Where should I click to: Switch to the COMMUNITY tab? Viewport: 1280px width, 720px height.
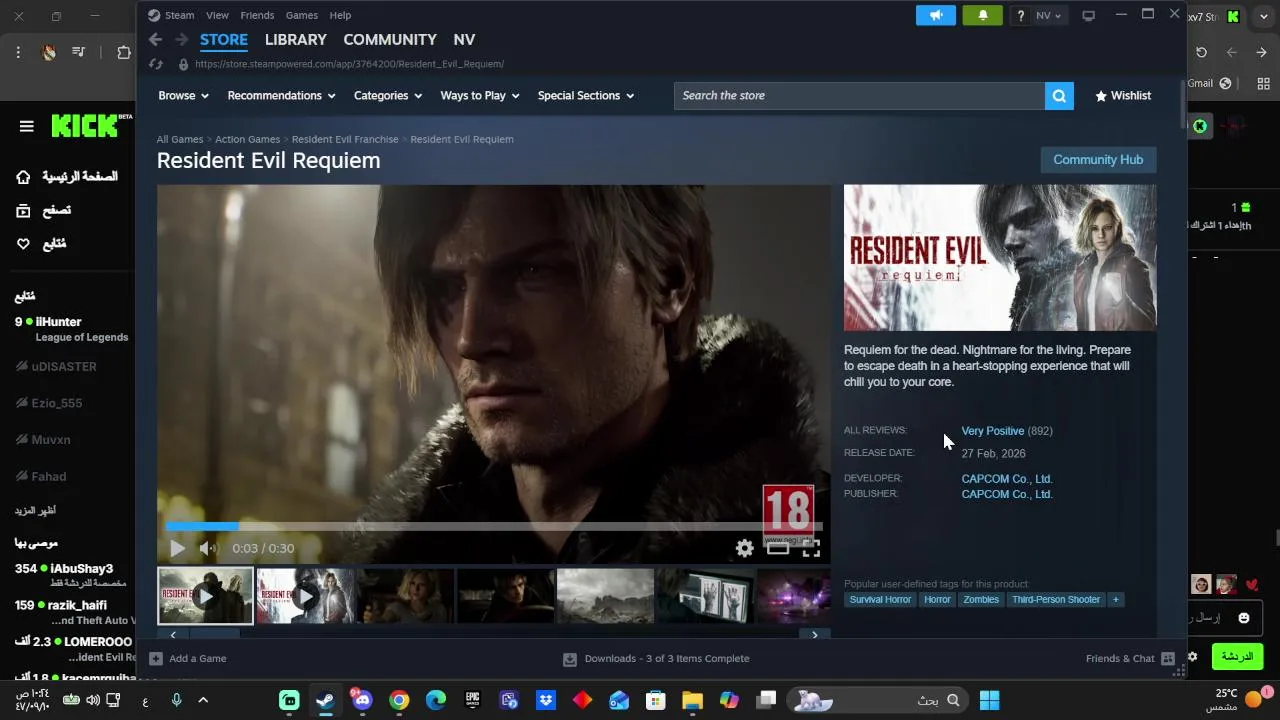tap(390, 40)
